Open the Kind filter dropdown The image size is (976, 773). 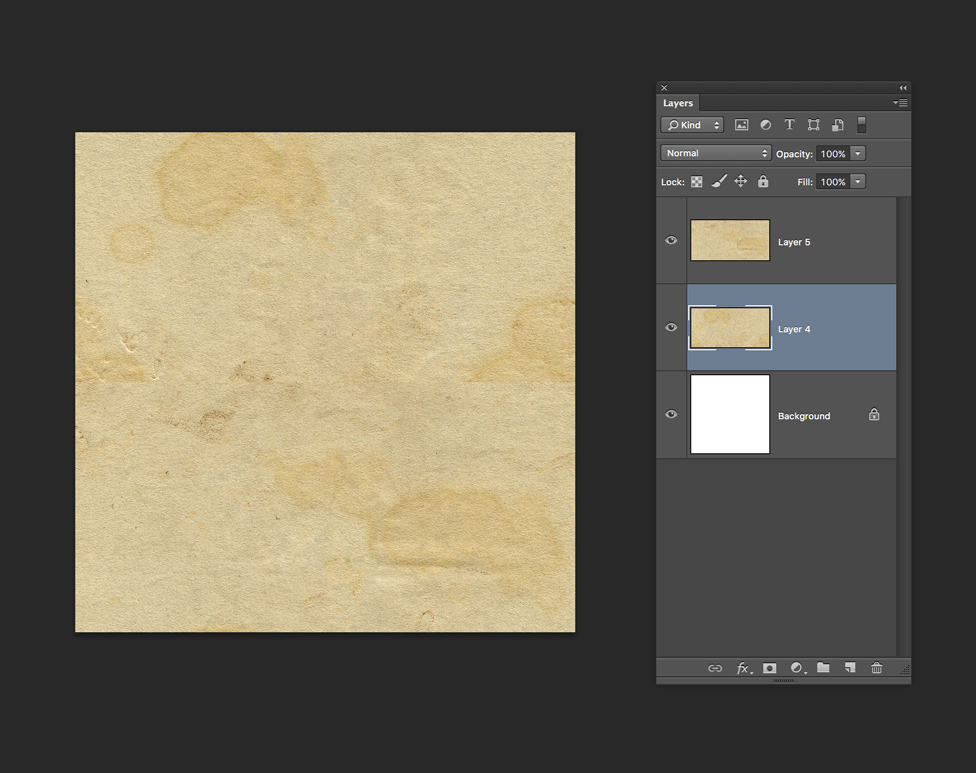point(692,125)
